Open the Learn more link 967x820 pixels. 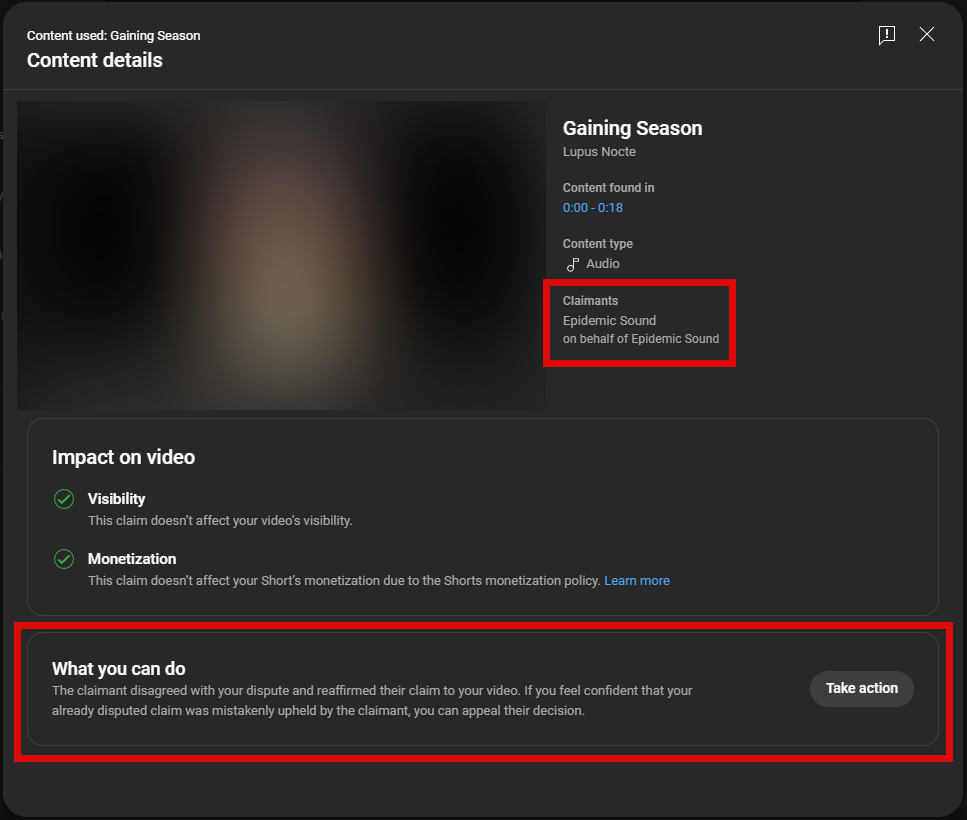[x=636, y=581]
